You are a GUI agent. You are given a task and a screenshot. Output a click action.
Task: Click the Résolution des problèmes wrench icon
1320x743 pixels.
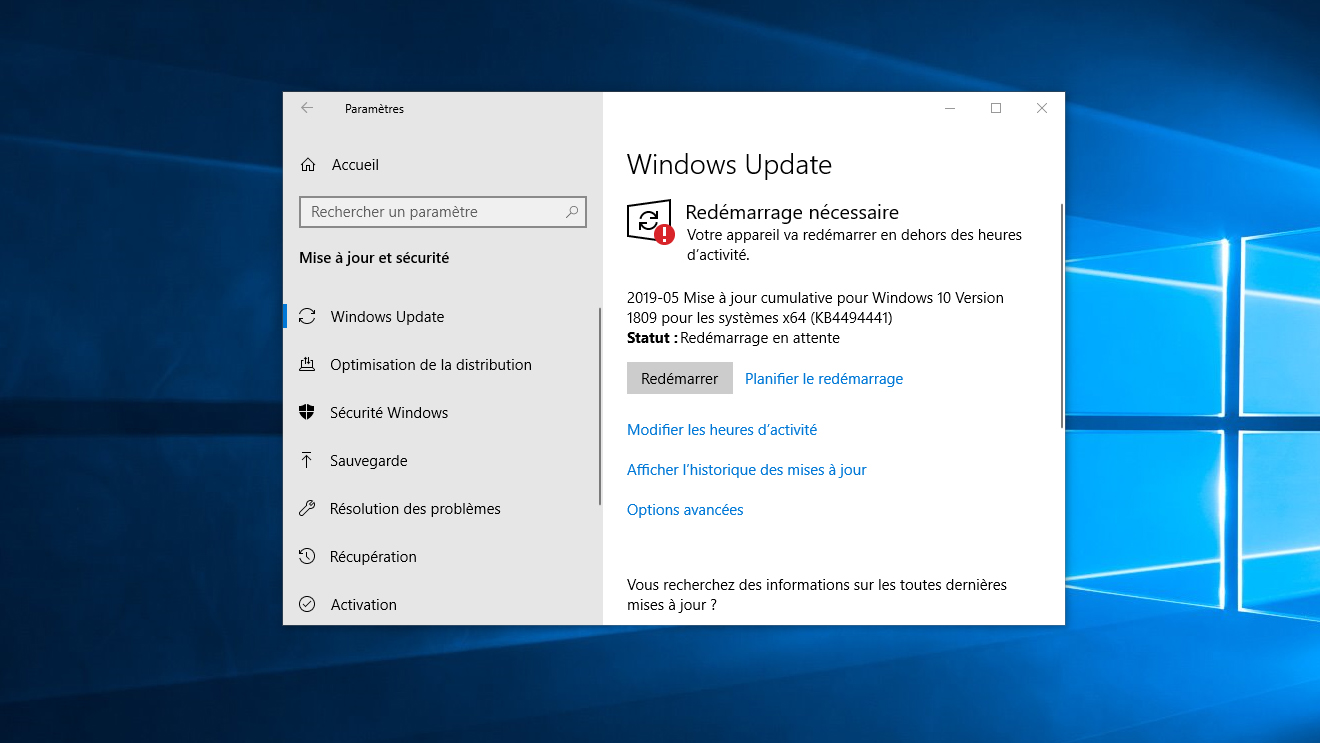tap(307, 508)
